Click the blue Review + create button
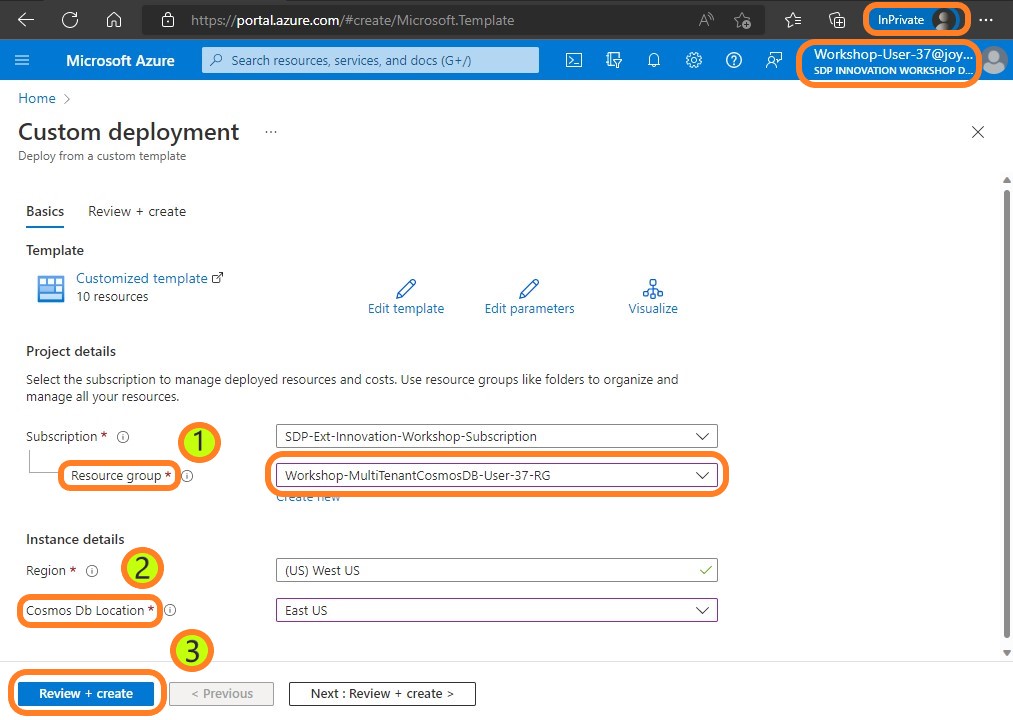 (86, 694)
